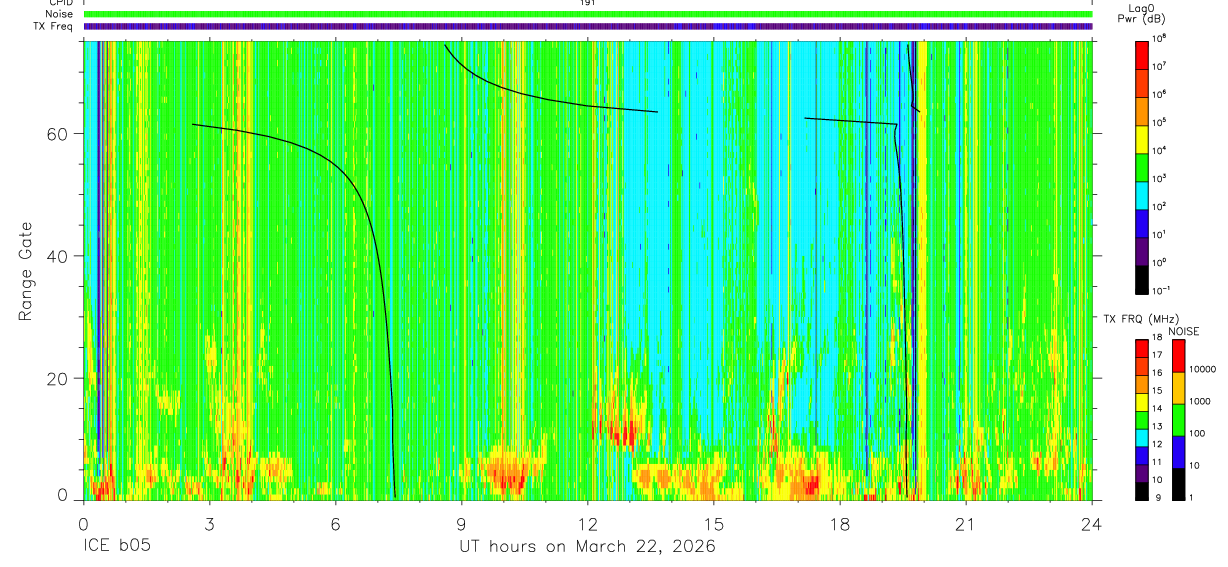
Task: Click the '6' tick on the UT hours axis
Action: coord(336,524)
